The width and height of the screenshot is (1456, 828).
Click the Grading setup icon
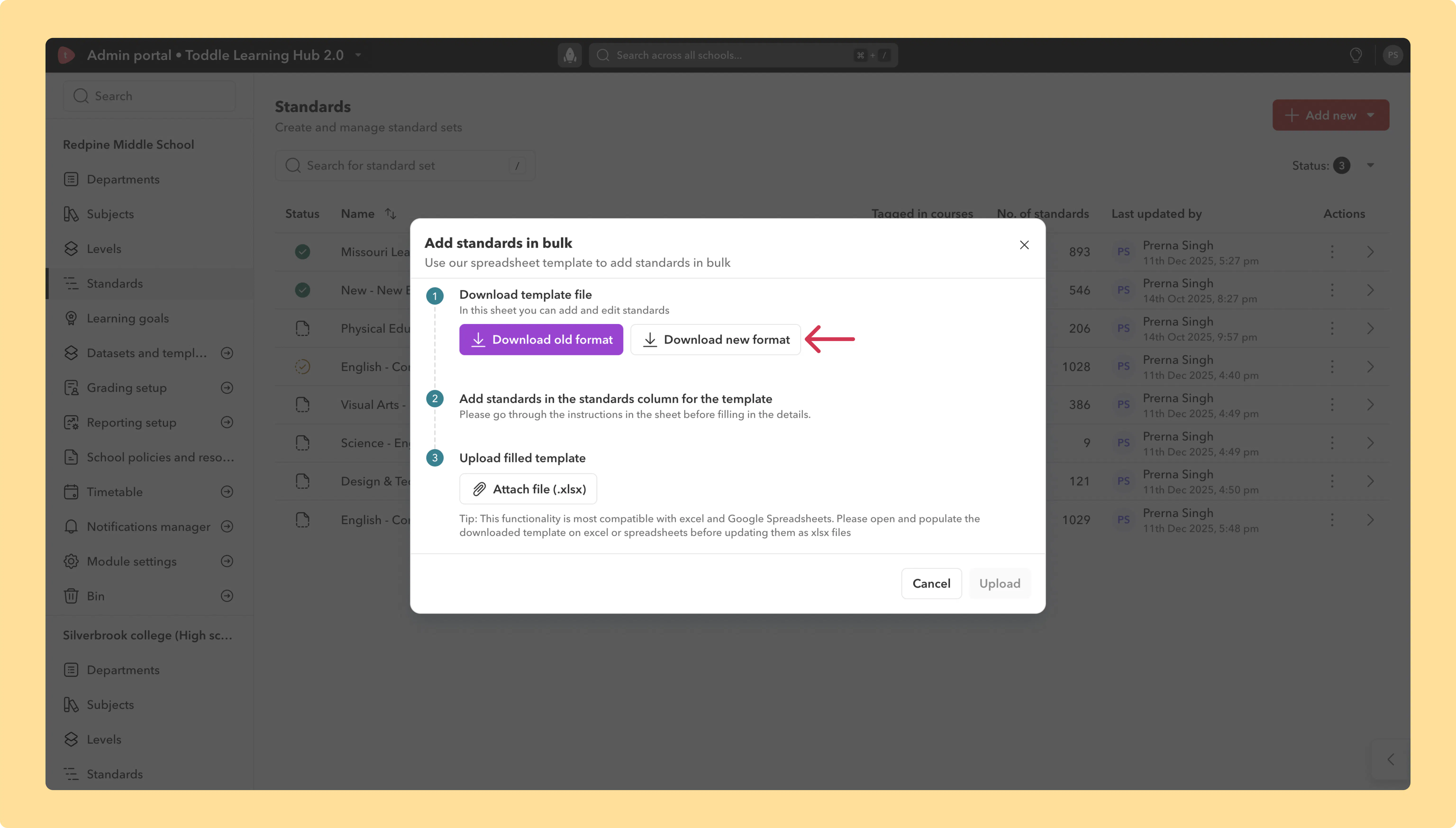point(71,388)
